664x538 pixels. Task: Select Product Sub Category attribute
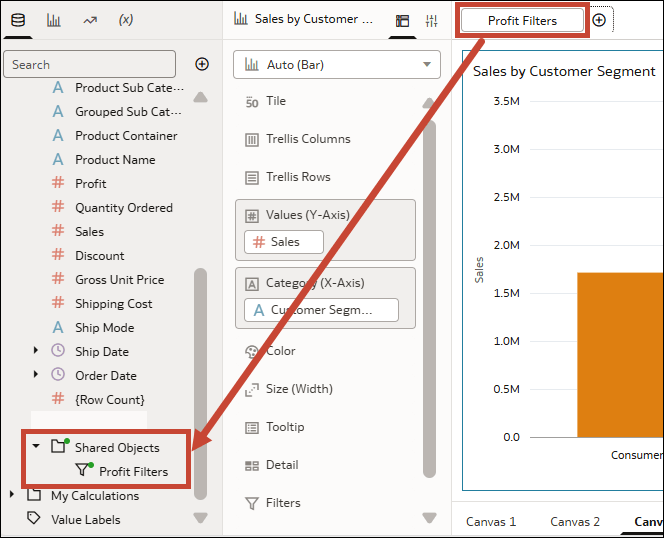[129, 88]
